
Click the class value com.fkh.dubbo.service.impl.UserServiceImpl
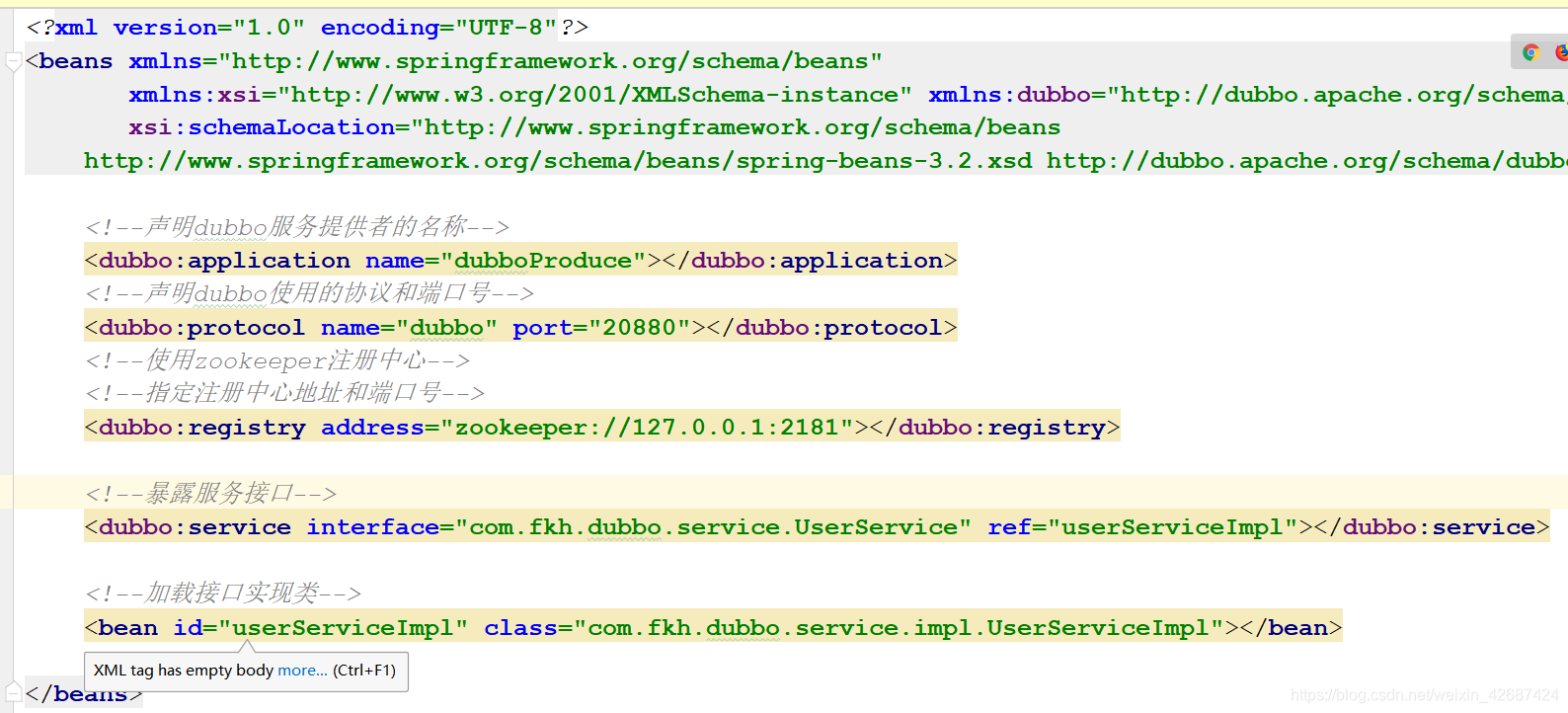pos(899,628)
